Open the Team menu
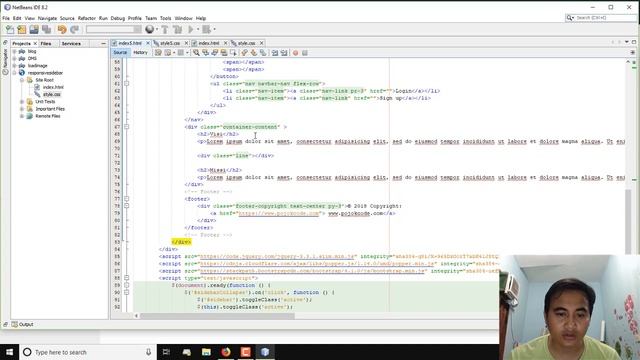Viewport: 640px width, 360px height. click(x=151, y=18)
